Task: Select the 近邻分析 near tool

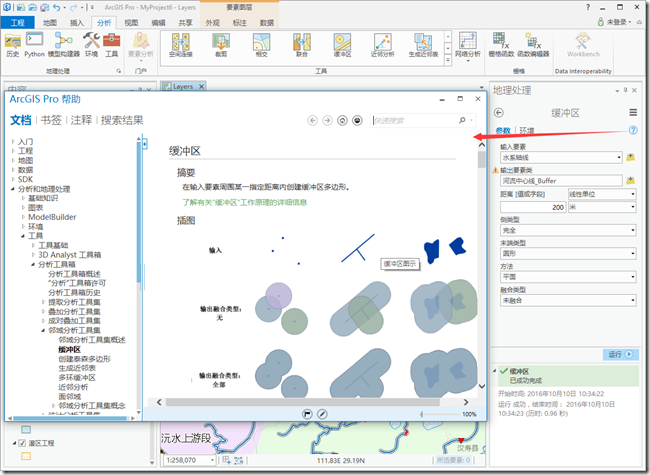Action: (383, 45)
